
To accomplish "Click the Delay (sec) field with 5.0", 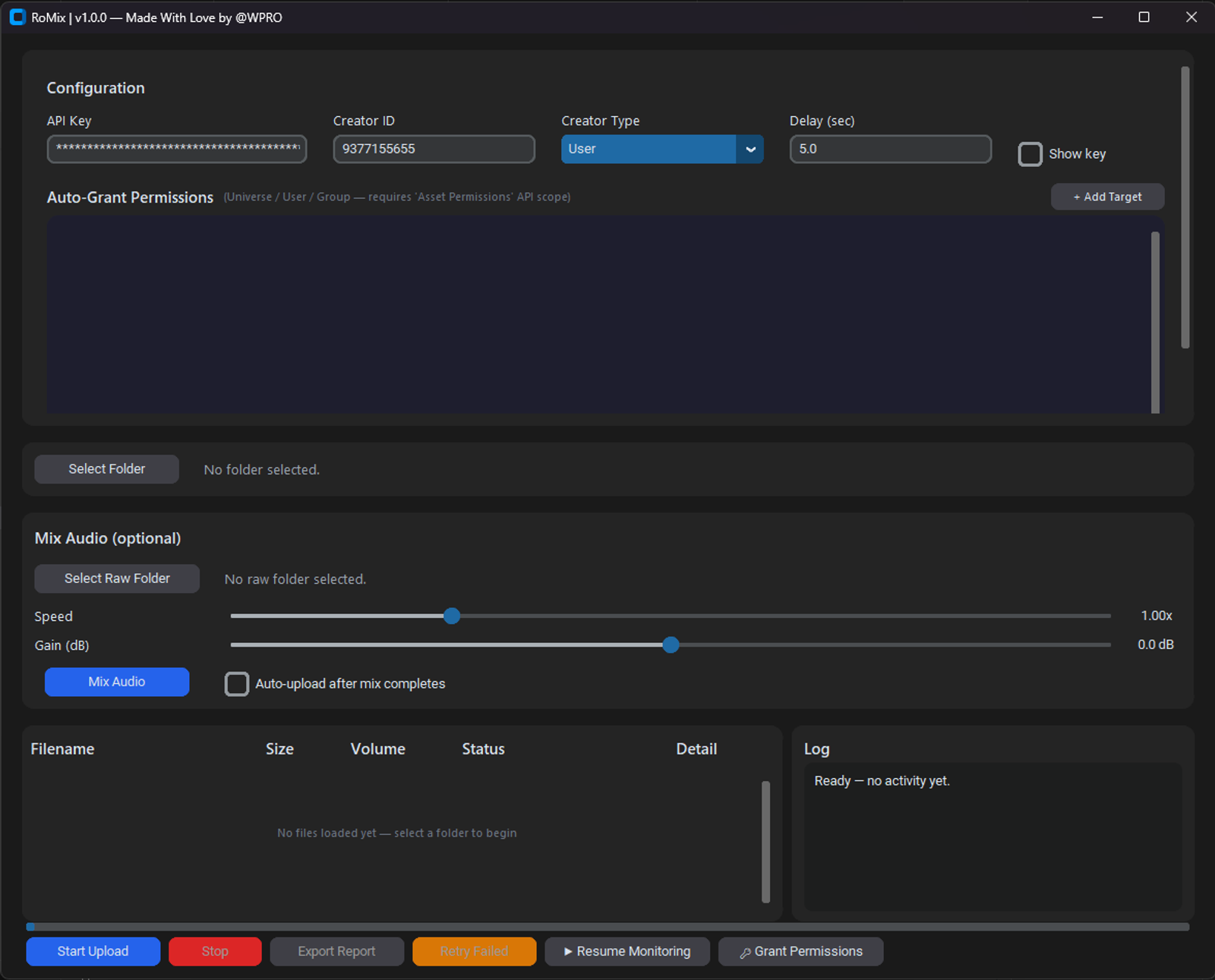I will click(891, 149).
